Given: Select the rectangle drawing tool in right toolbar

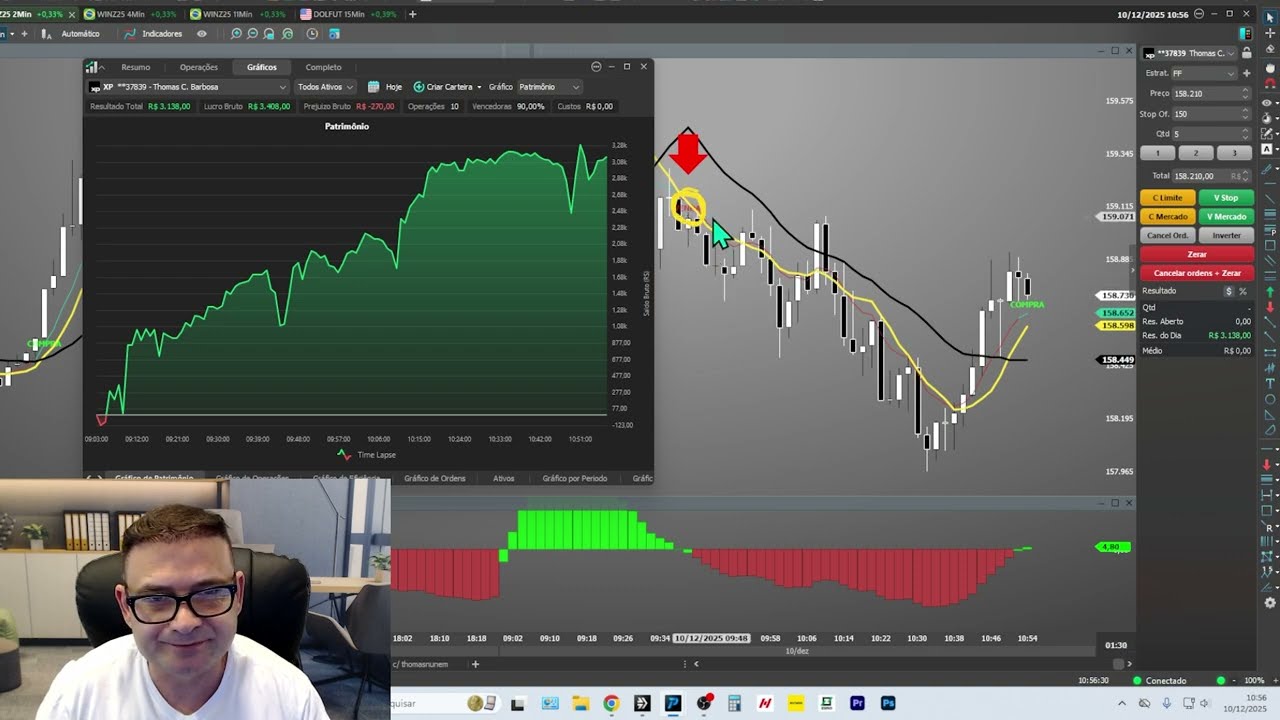Looking at the screenshot, I should coord(1268,245).
